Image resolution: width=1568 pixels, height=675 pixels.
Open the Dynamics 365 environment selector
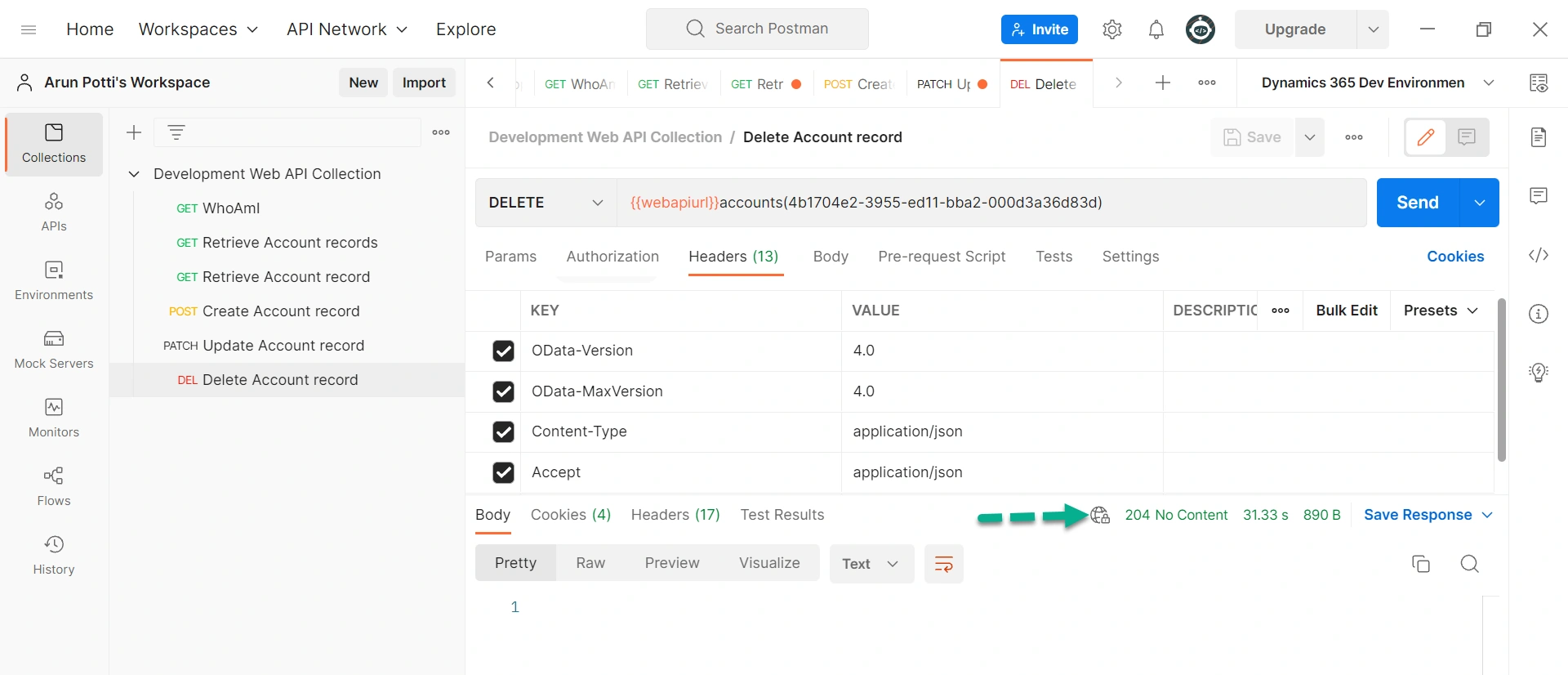tap(1378, 83)
